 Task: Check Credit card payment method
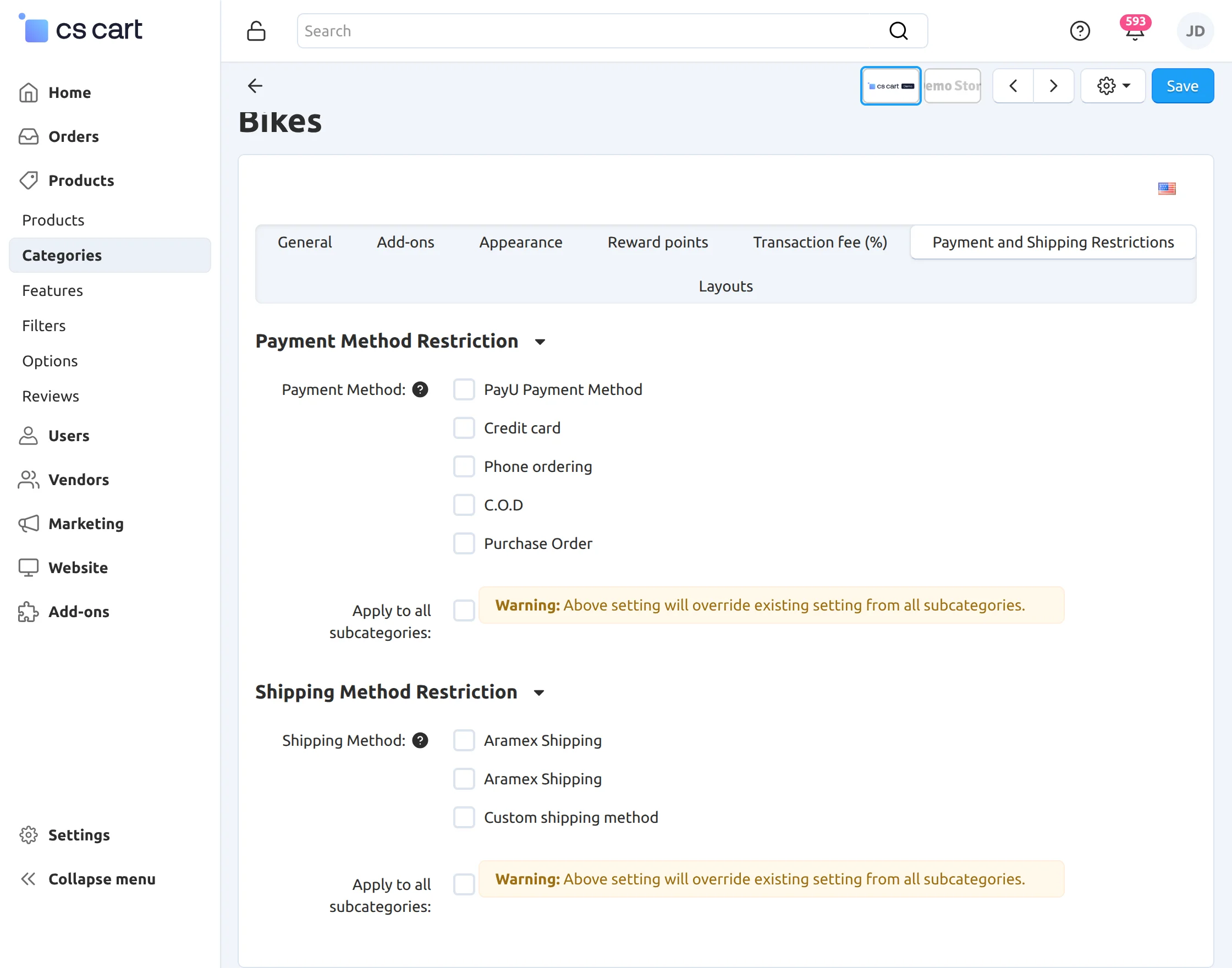[464, 428]
